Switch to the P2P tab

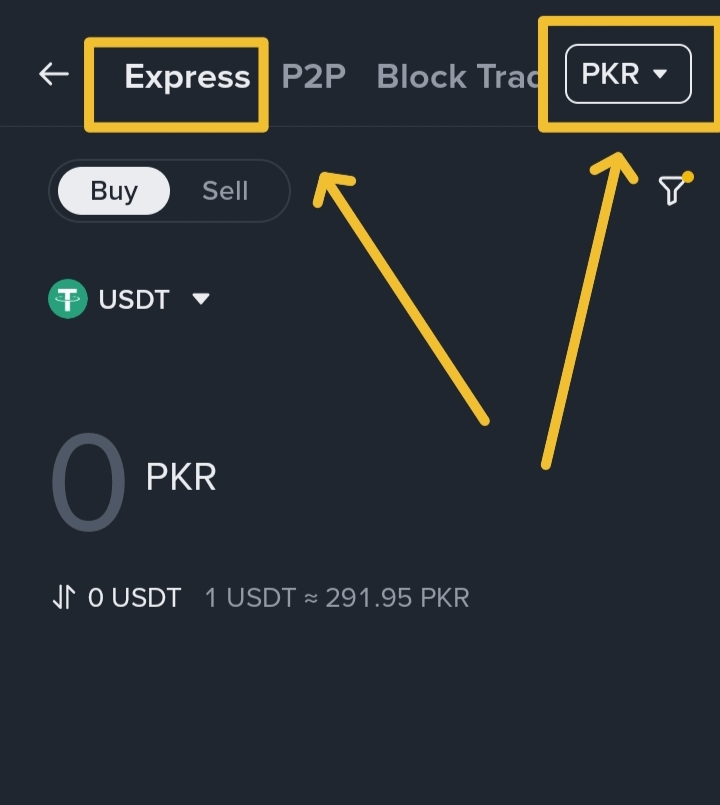(313, 77)
